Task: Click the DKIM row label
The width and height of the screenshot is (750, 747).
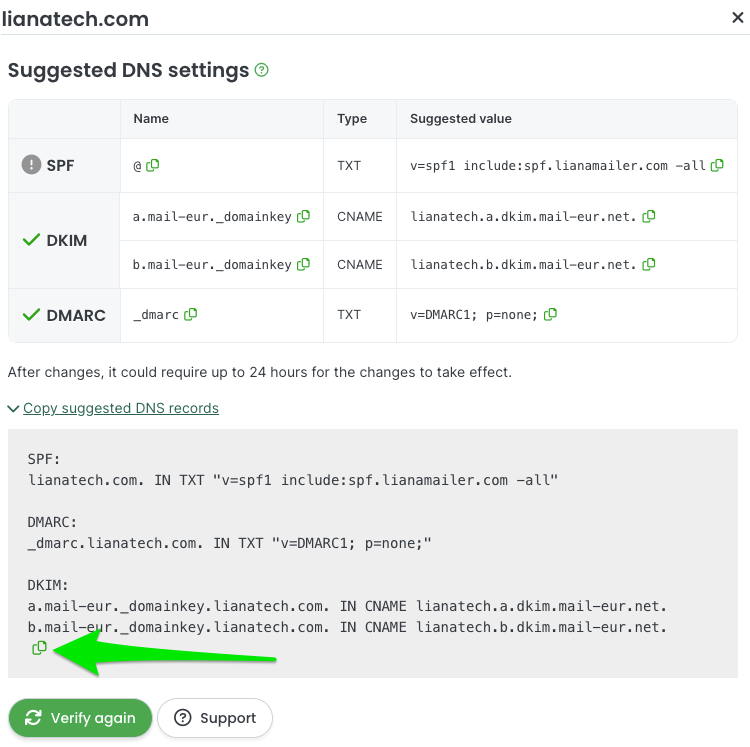Action: [66, 241]
